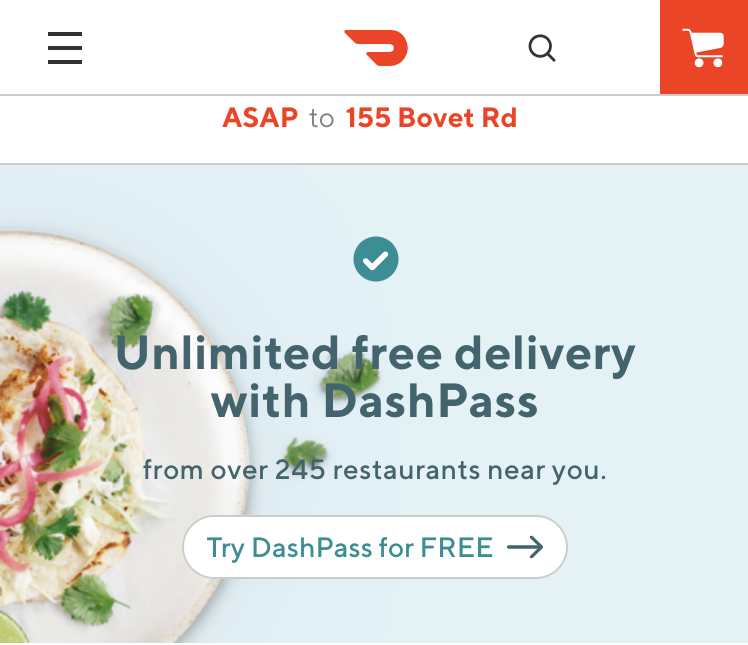Click the "with DashPass" heading line
748x645 pixels.
coord(375,402)
